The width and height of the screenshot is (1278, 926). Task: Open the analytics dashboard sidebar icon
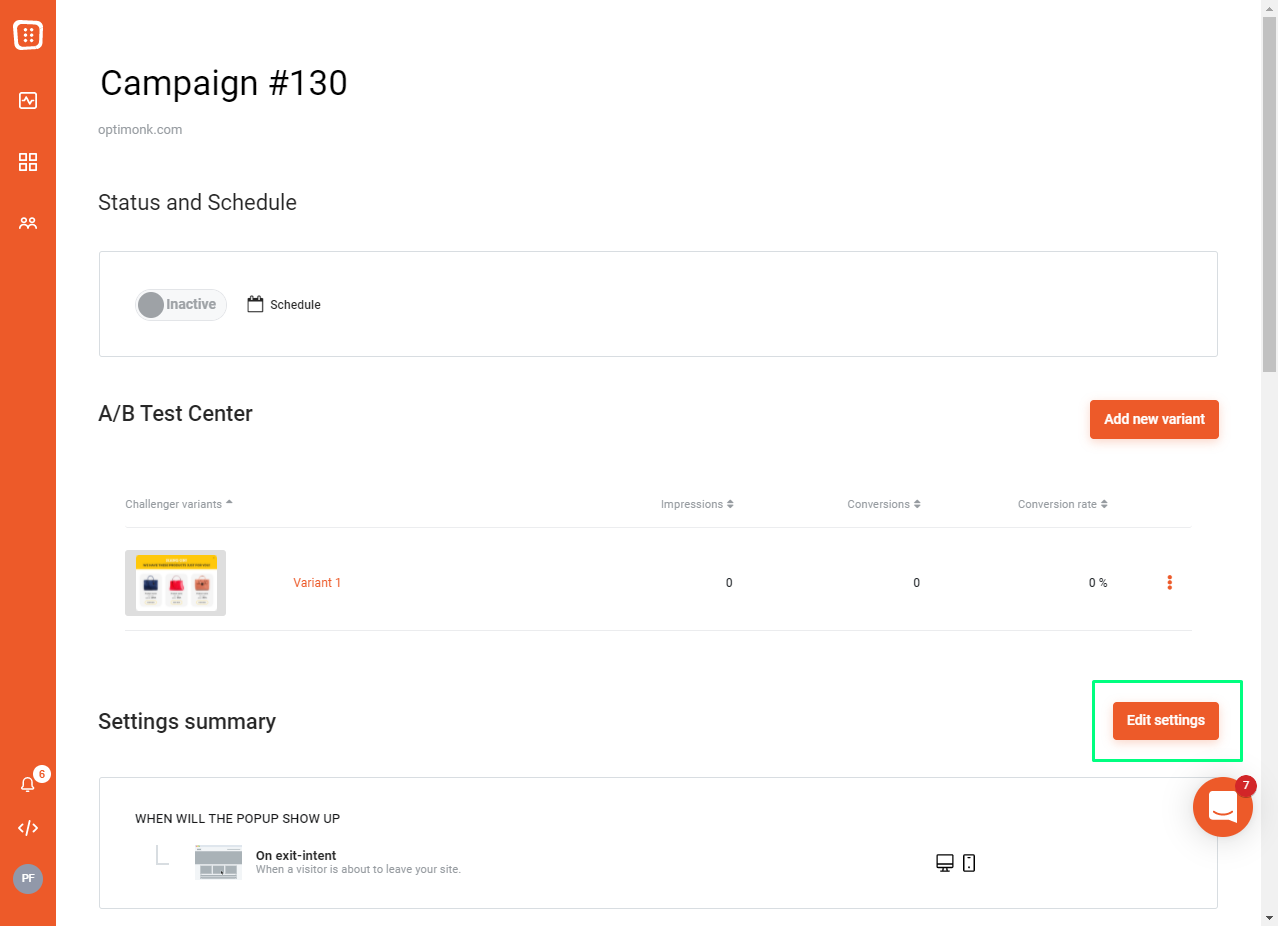pos(28,100)
